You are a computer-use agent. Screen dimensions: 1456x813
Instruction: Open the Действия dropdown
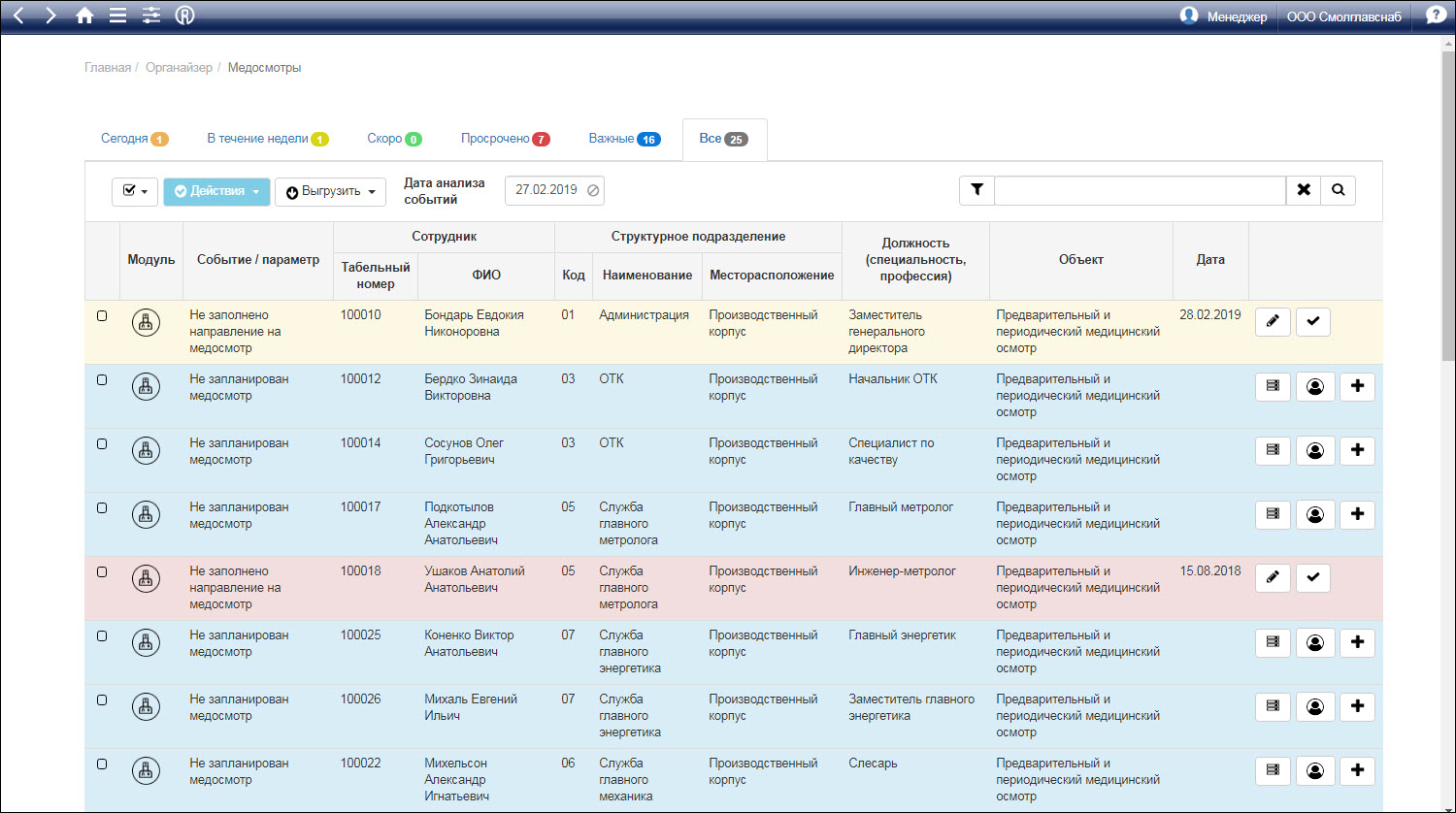pyautogui.click(x=216, y=191)
